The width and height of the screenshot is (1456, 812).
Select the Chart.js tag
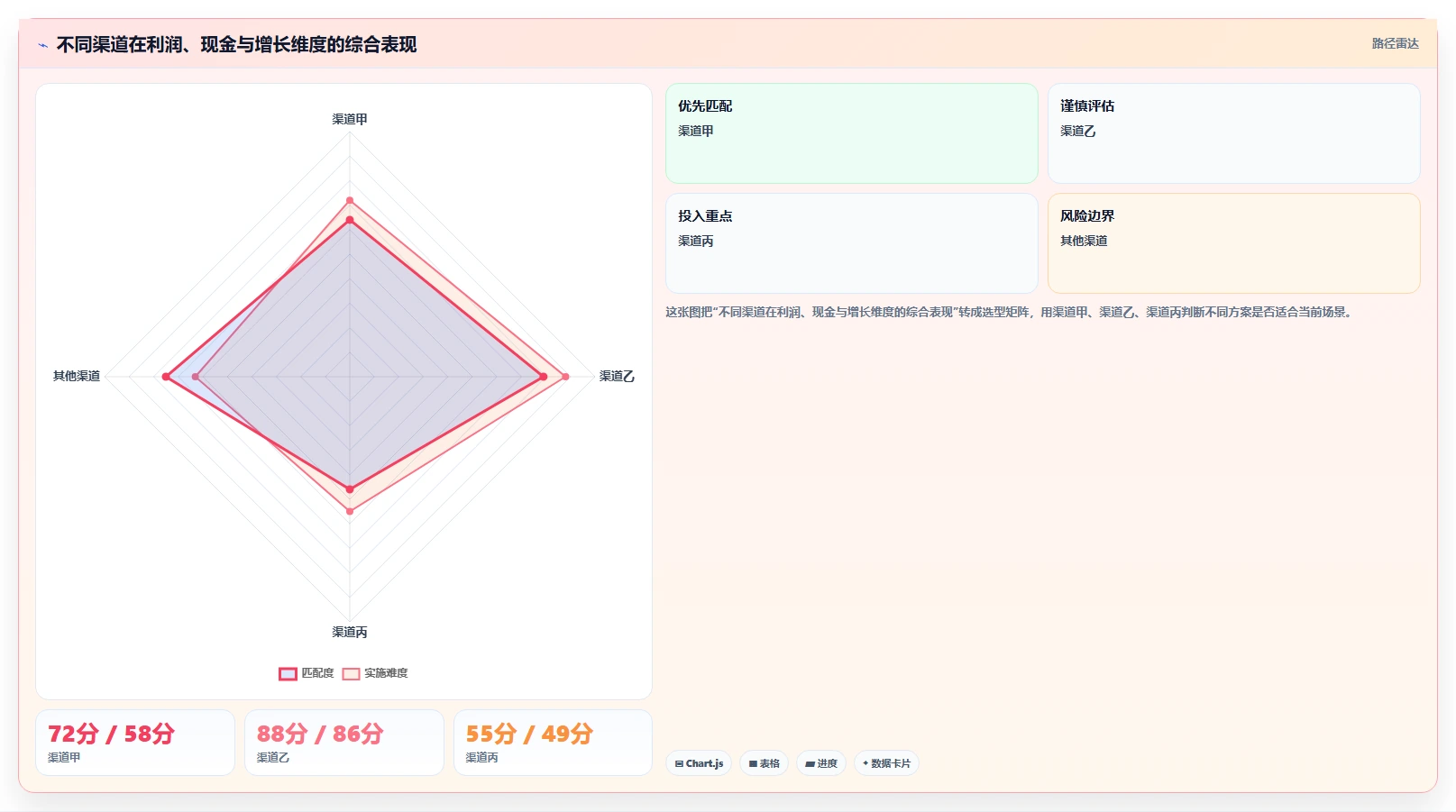tap(699, 763)
